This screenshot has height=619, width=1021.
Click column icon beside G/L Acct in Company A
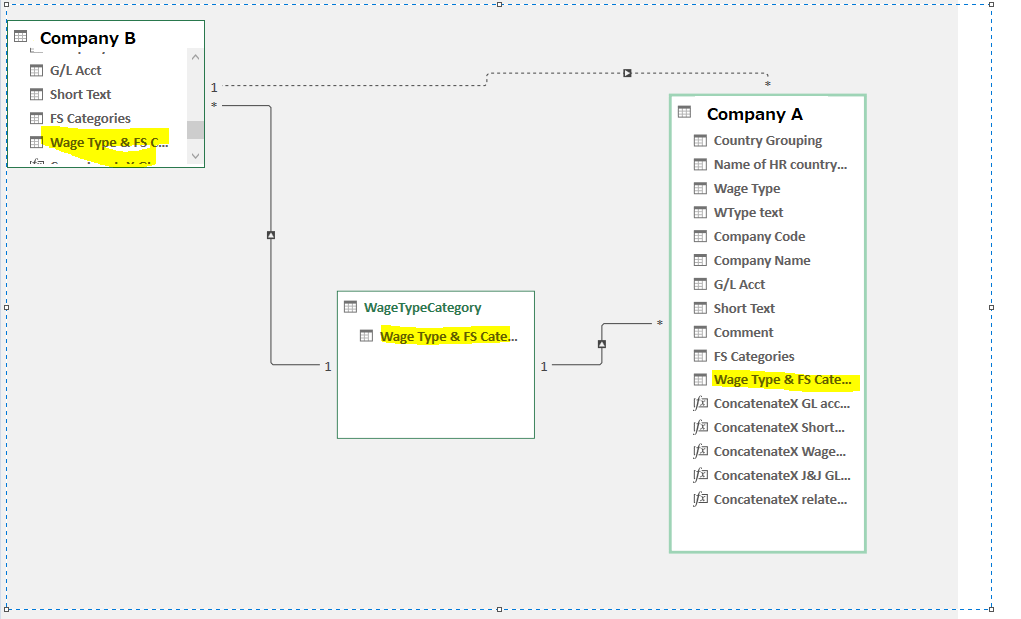(x=700, y=284)
